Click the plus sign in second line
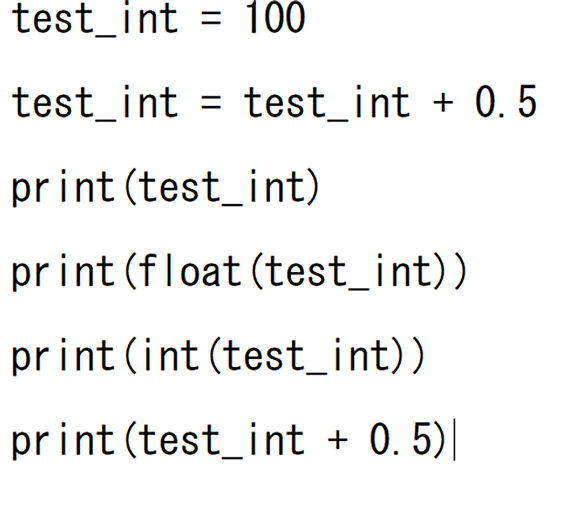The width and height of the screenshot is (586, 512). 443,102
